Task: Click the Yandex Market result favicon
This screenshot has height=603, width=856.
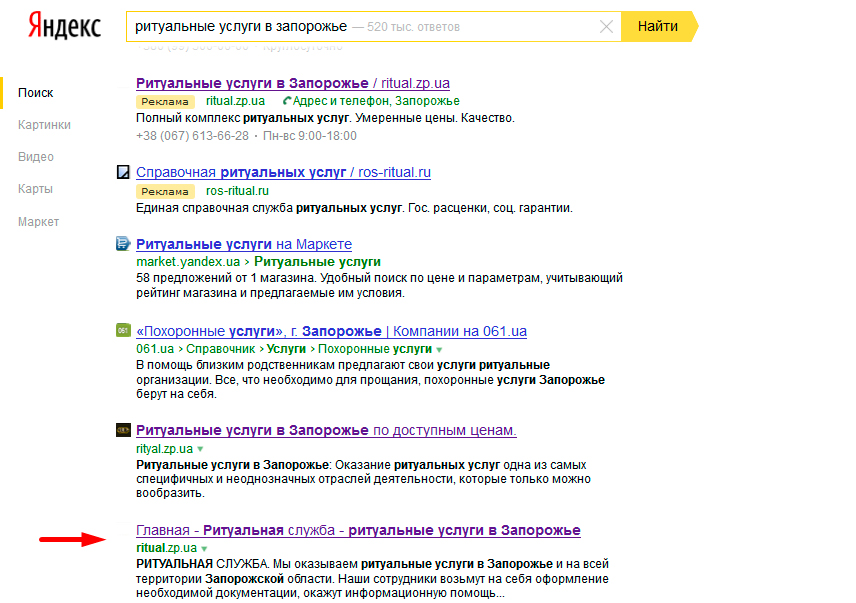Action: [x=123, y=243]
